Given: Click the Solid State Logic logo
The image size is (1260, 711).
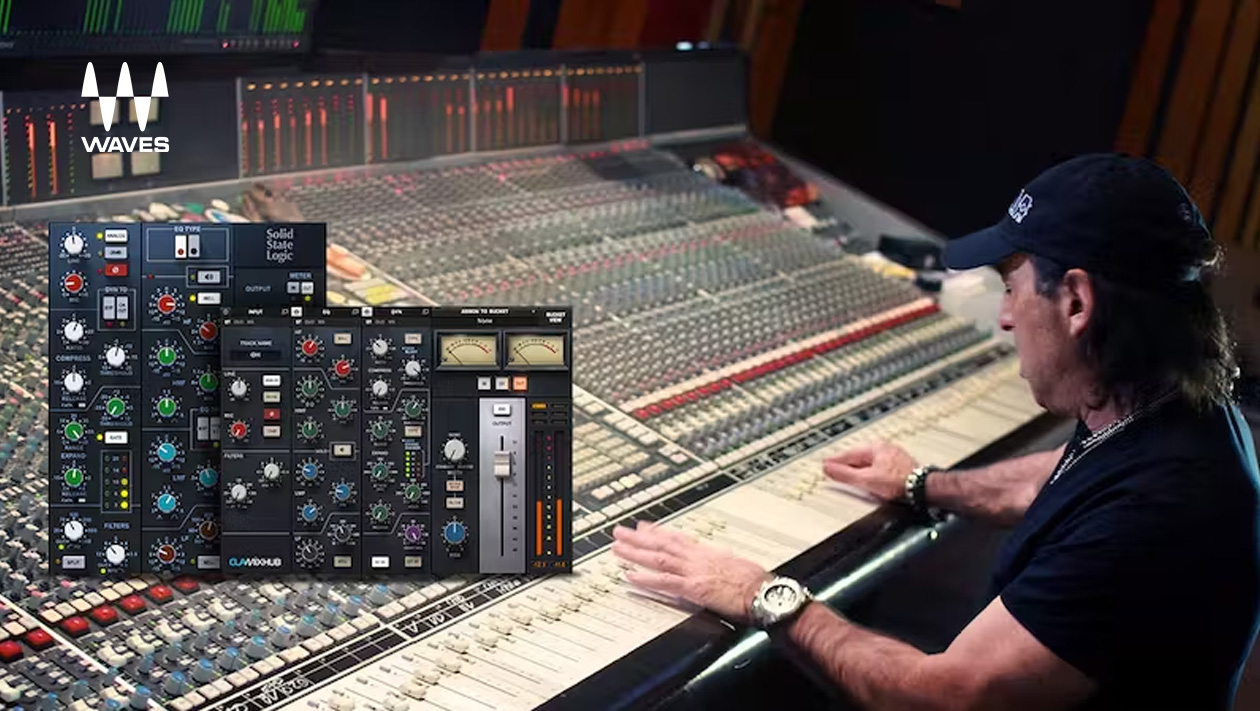Looking at the screenshot, I should [x=279, y=244].
